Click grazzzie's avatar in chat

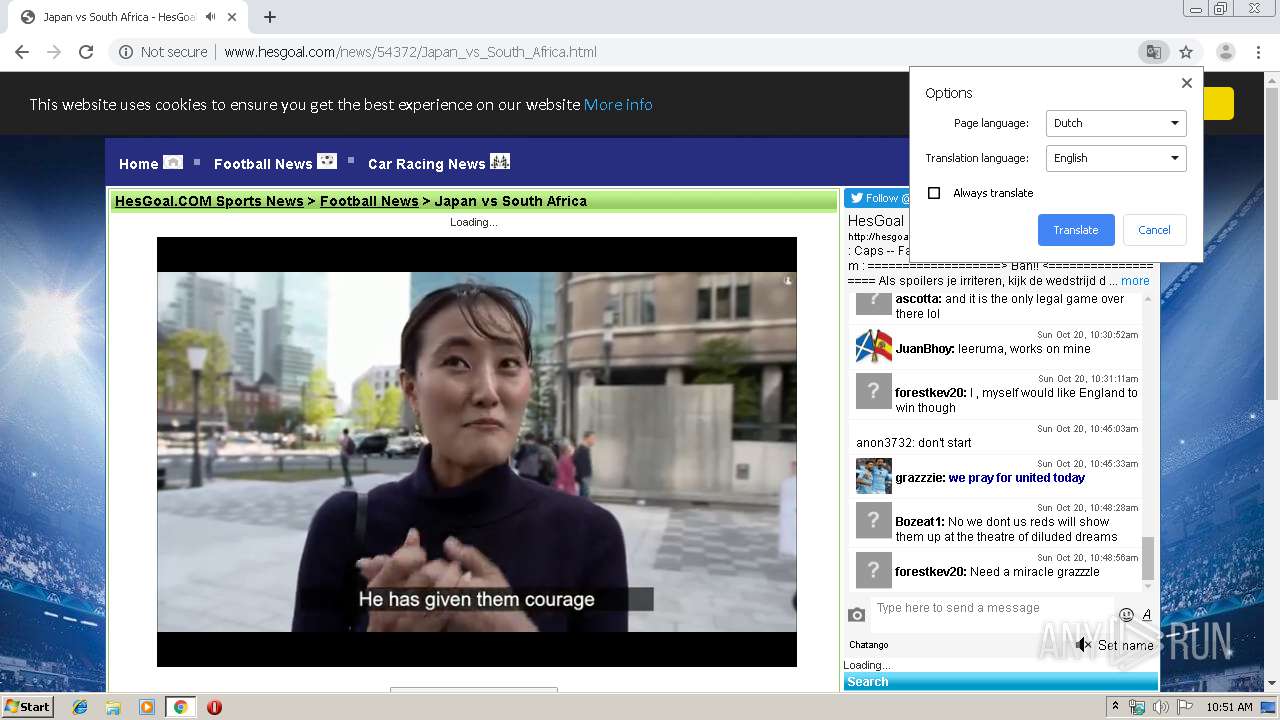873,476
